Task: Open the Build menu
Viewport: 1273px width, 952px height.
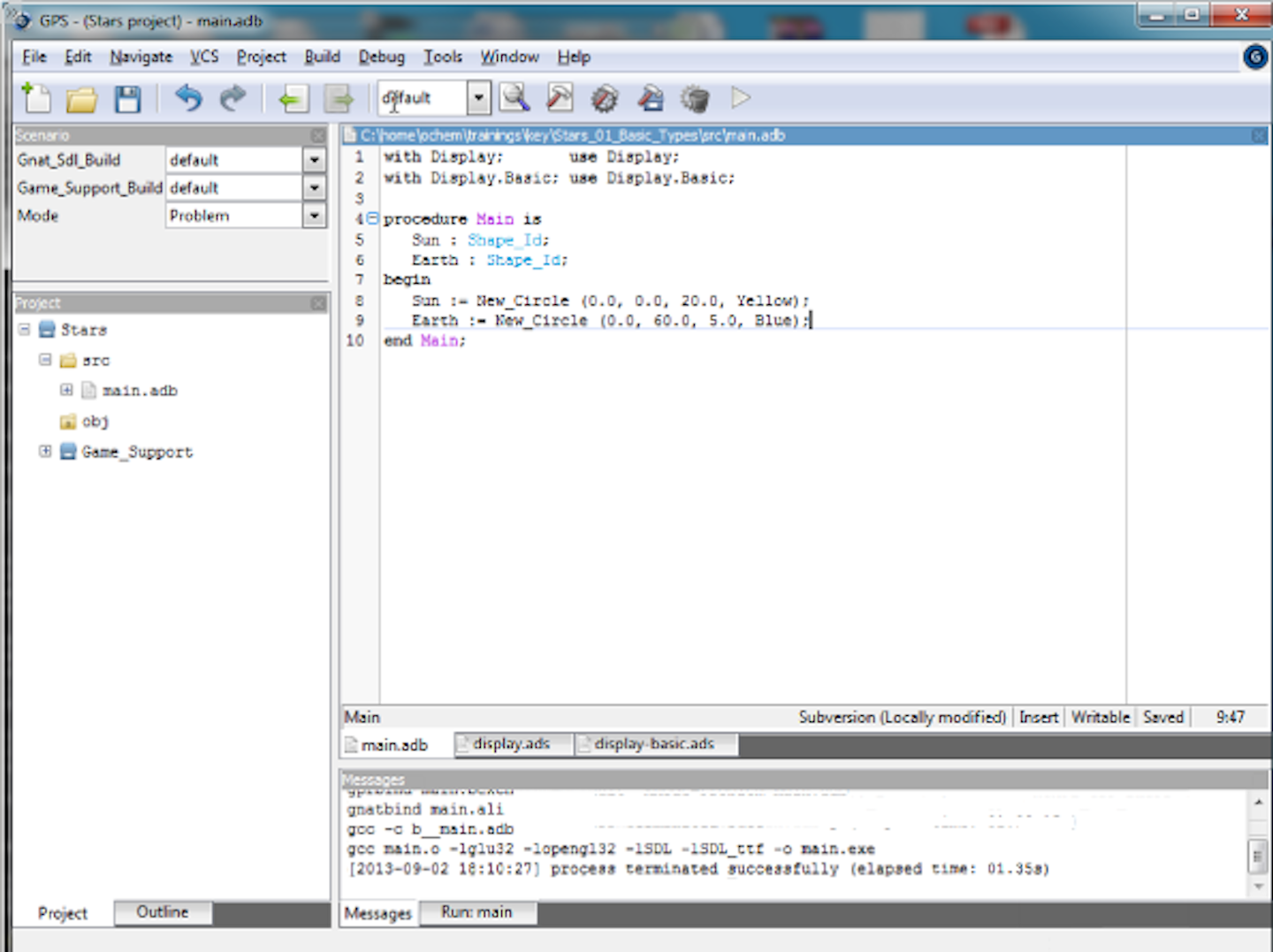Action: [322, 57]
